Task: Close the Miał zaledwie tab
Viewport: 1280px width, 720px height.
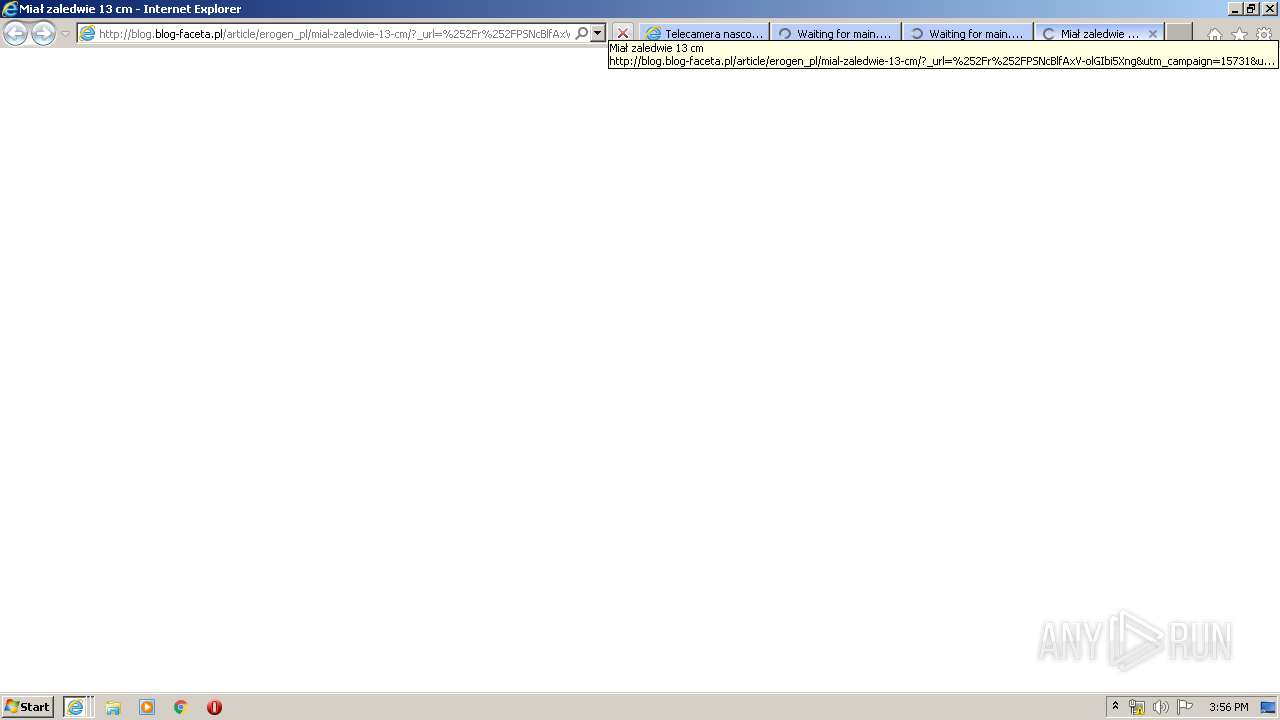Action: coord(1153,33)
